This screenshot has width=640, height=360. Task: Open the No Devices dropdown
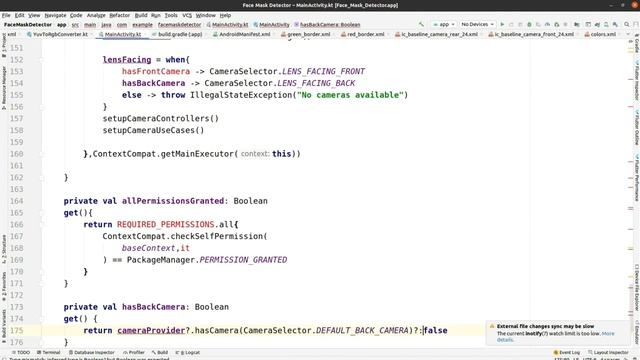click(x=477, y=24)
